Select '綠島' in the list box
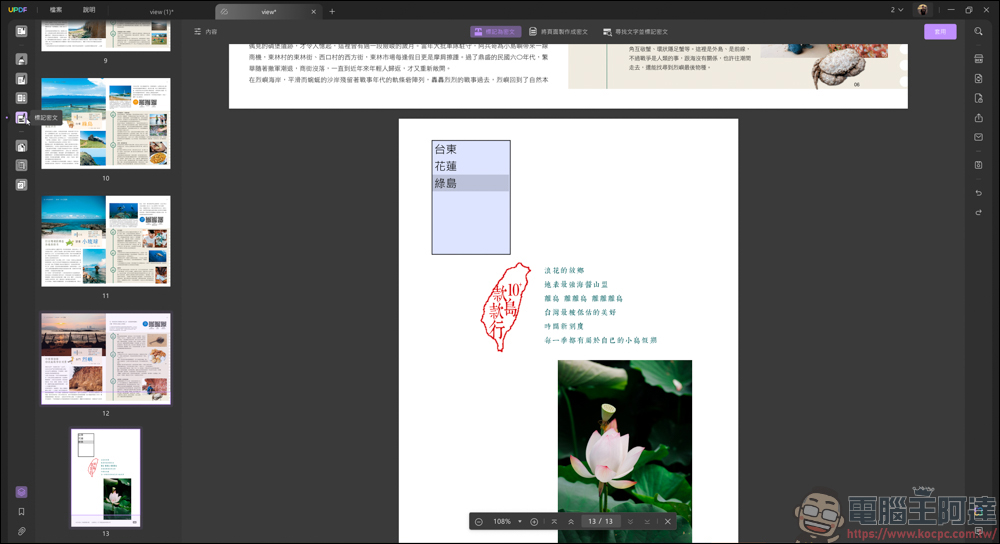The image size is (1000, 544). coord(471,183)
